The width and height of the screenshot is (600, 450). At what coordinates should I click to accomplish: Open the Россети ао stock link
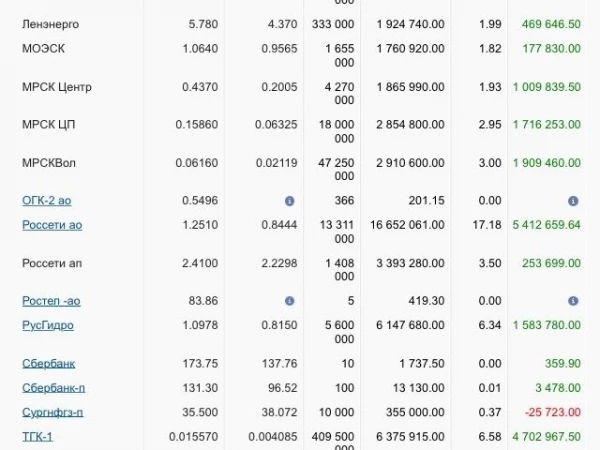(x=52, y=225)
